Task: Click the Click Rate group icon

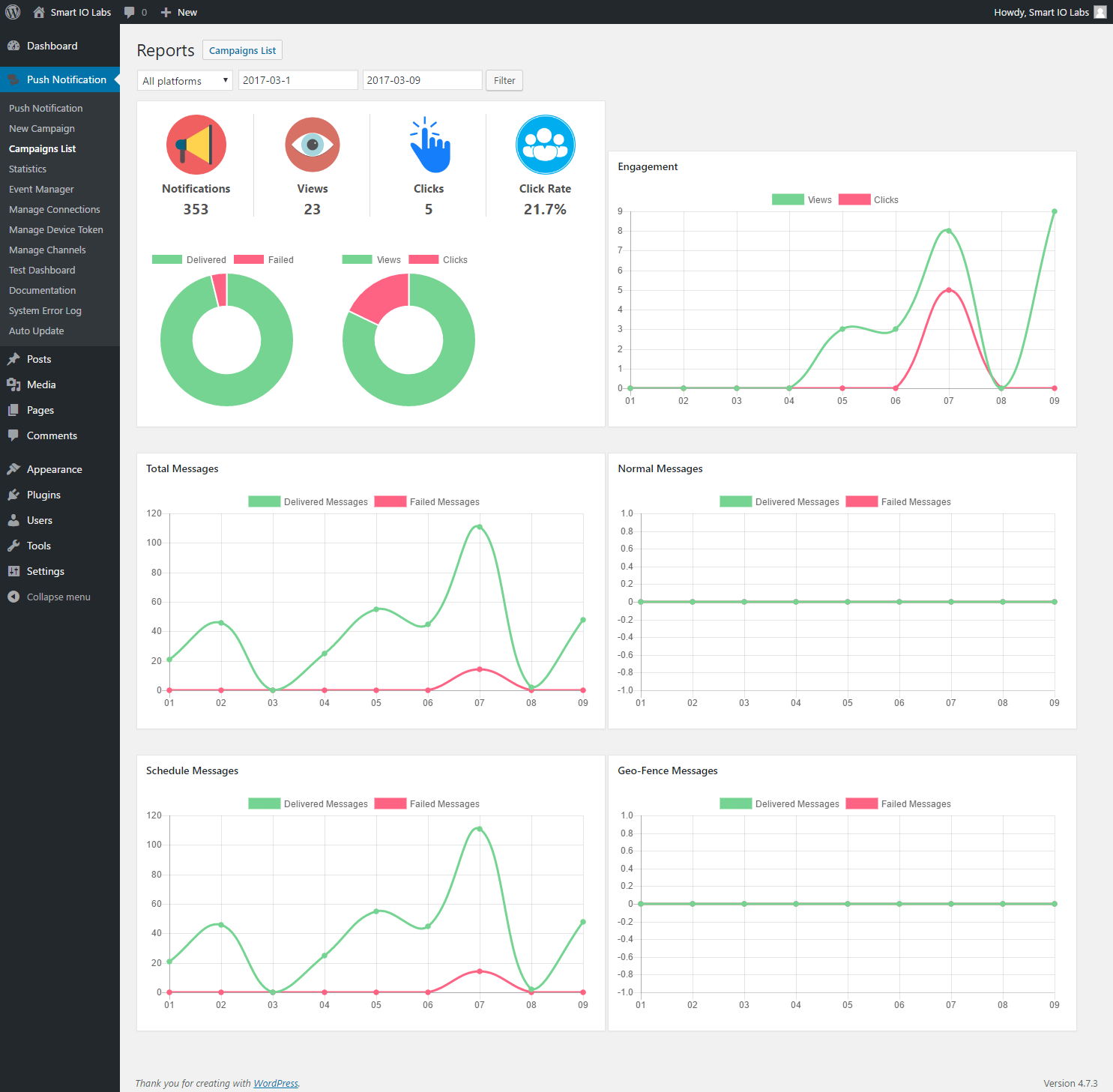Action: (545, 145)
